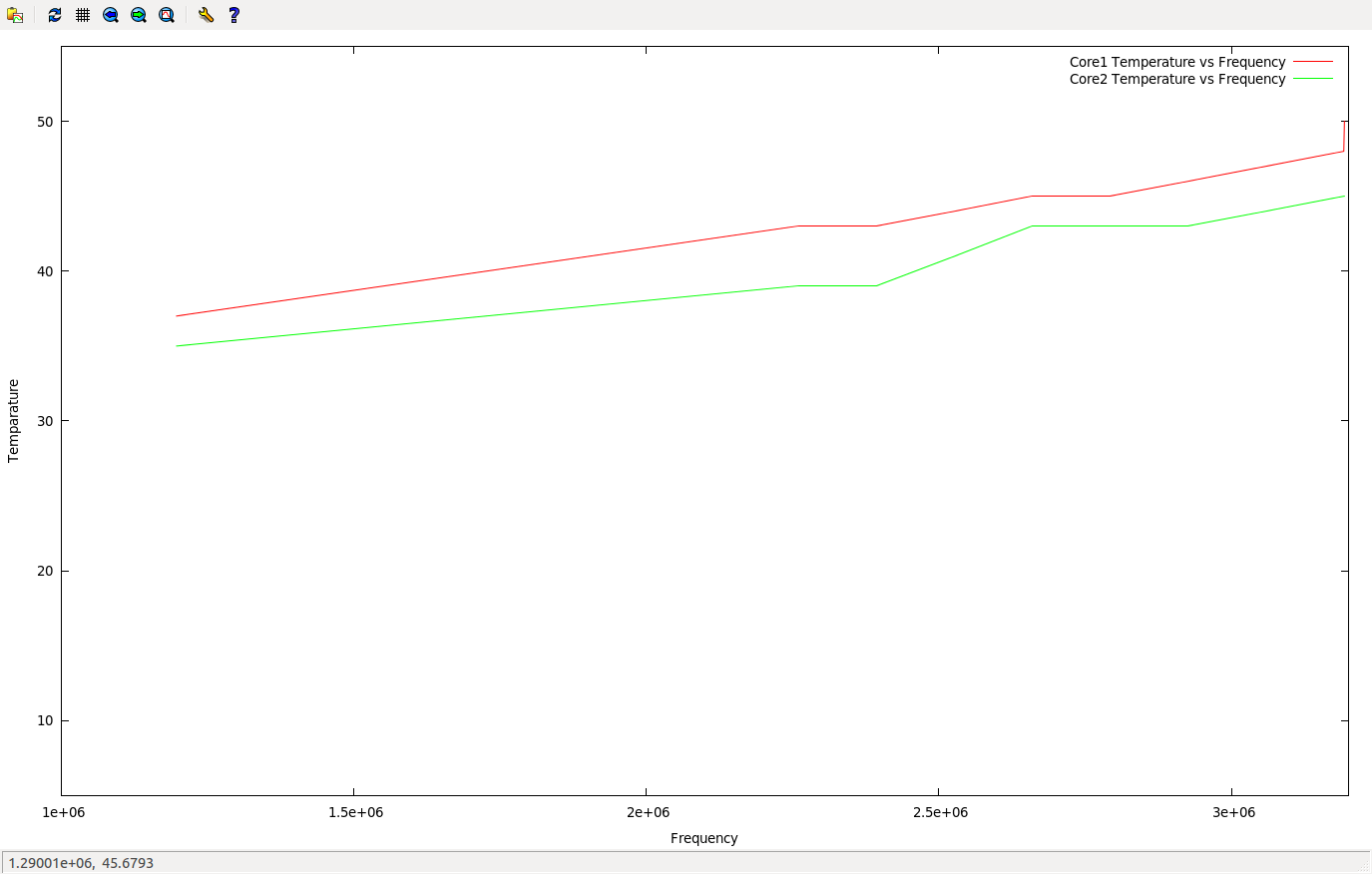Click the 30 y-axis tick label

[x=45, y=421]
